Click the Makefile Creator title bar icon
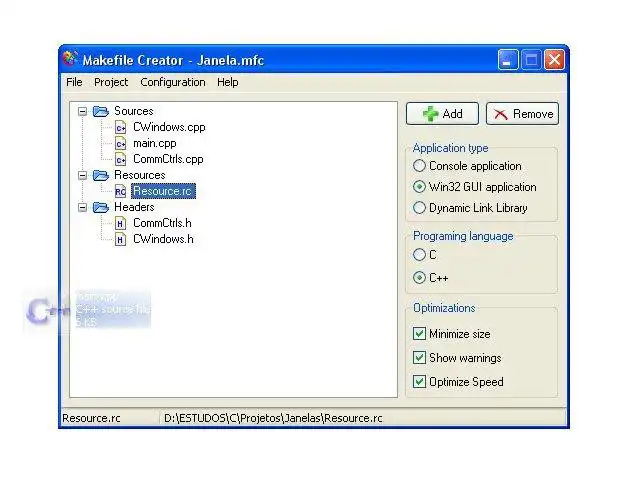Viewport: 640px width, 480px height. click(70, 59)
